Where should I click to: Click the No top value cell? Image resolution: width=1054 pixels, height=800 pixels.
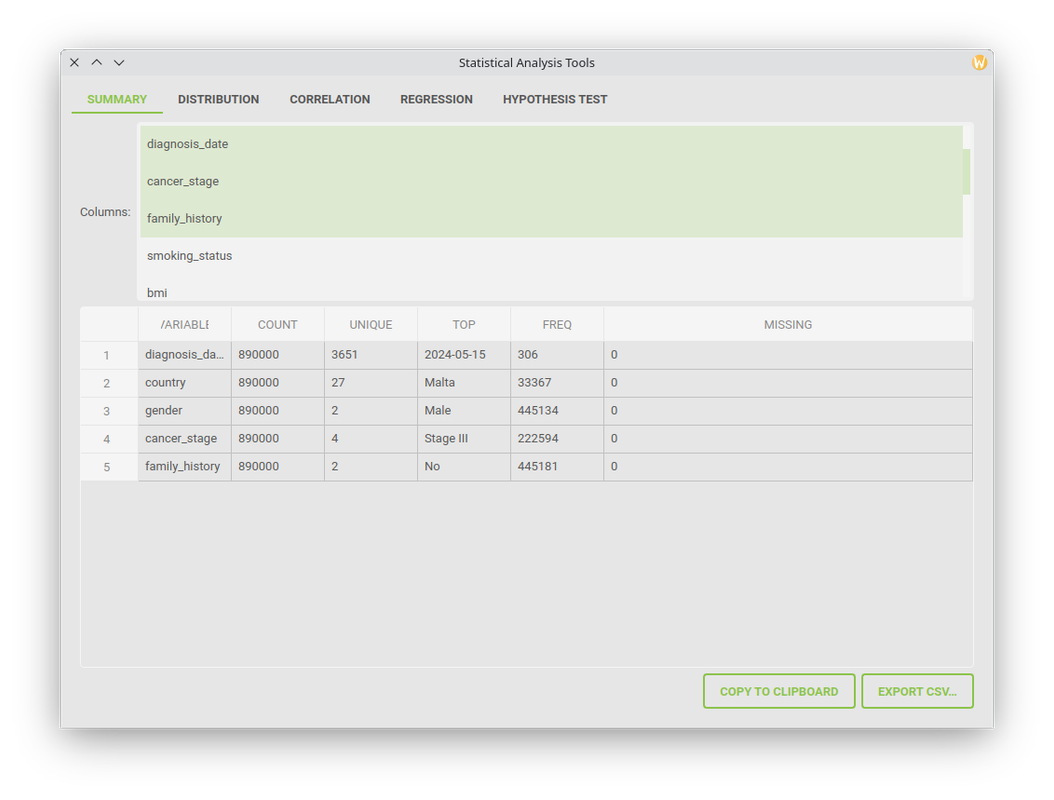click(464, 467)
